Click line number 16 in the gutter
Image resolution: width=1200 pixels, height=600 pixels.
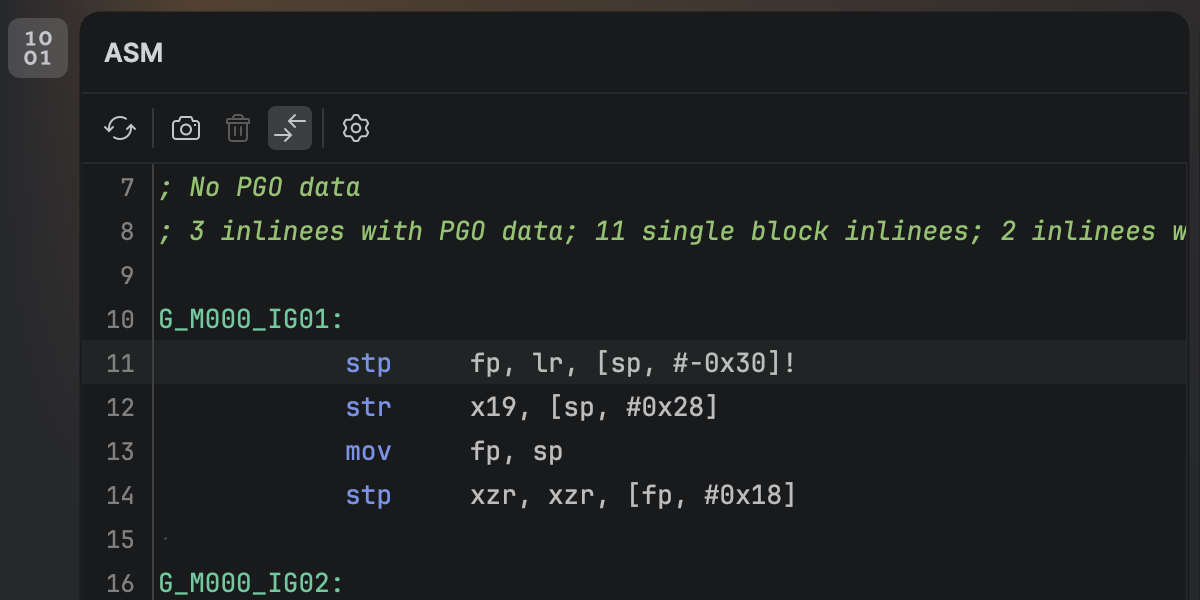[120, 583]
